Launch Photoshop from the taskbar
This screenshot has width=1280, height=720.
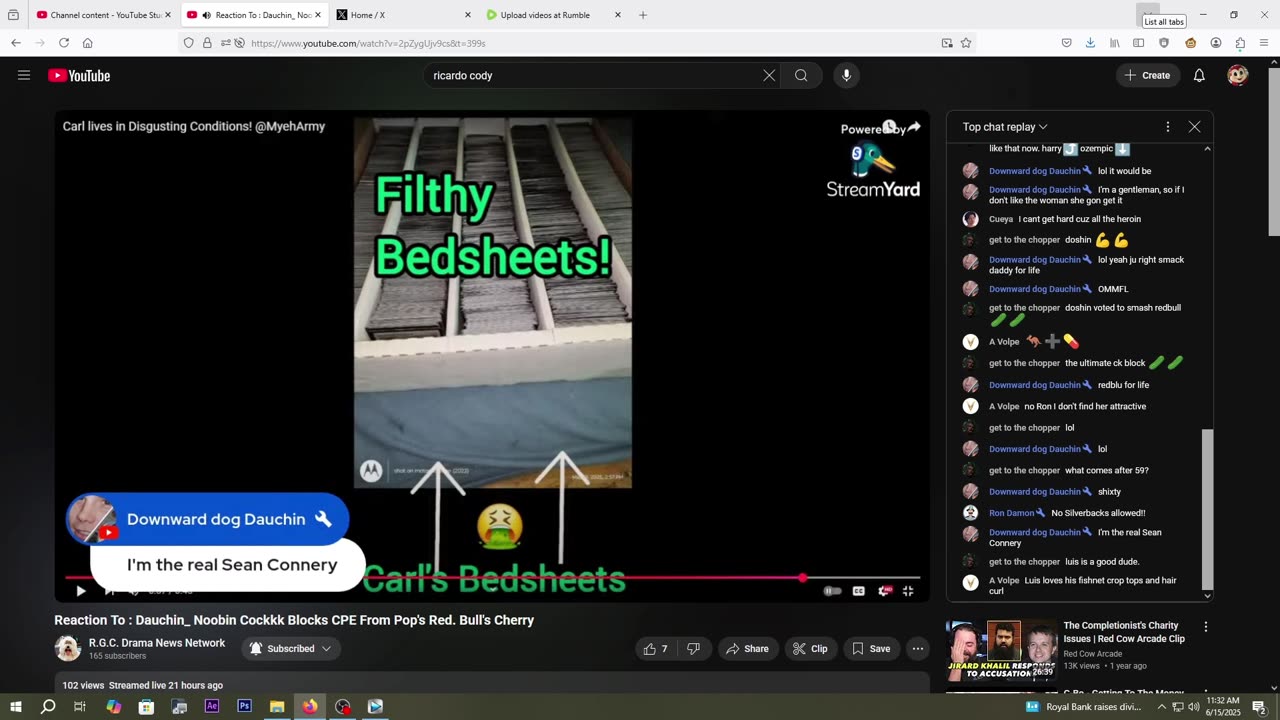[244, 706]
